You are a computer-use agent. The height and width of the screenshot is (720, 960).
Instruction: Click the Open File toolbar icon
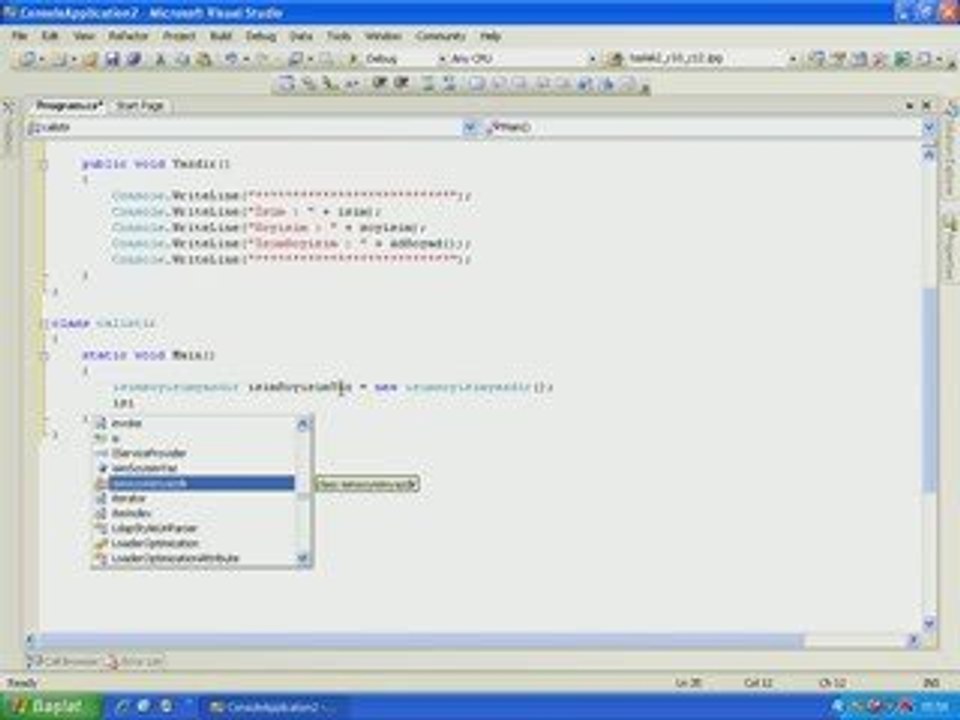tap(89, 59)
